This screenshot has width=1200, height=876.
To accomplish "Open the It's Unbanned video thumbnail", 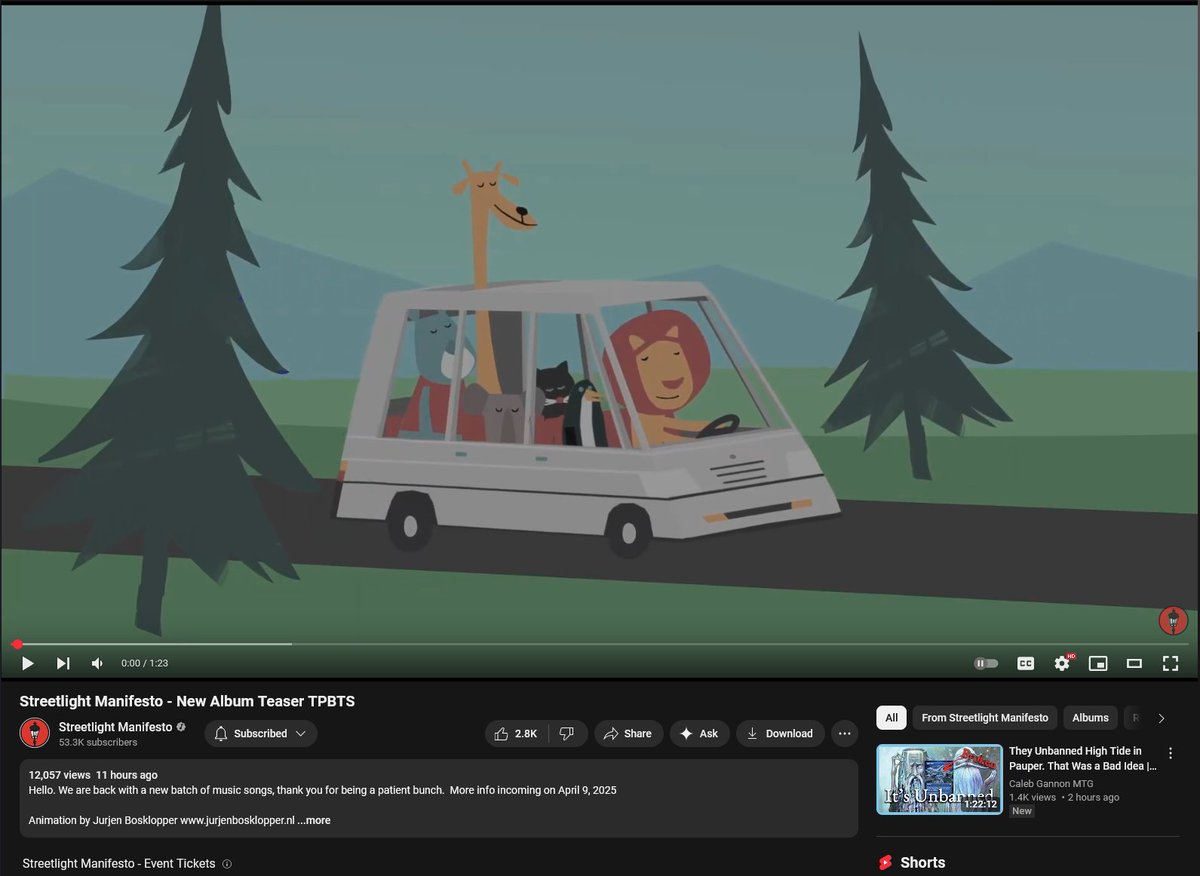I will click(939, 779).
